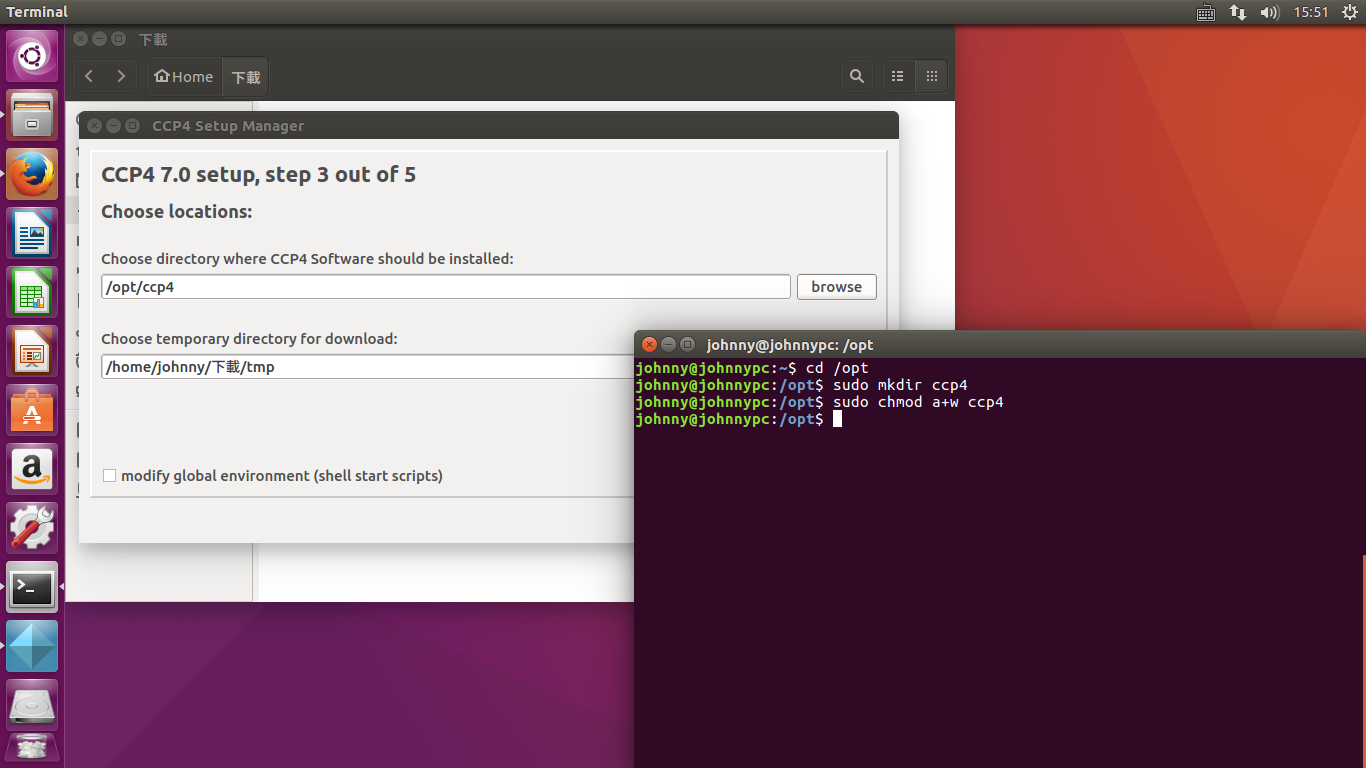
Task: Enable modify global environment checkbox
Action: click(110, 476)
